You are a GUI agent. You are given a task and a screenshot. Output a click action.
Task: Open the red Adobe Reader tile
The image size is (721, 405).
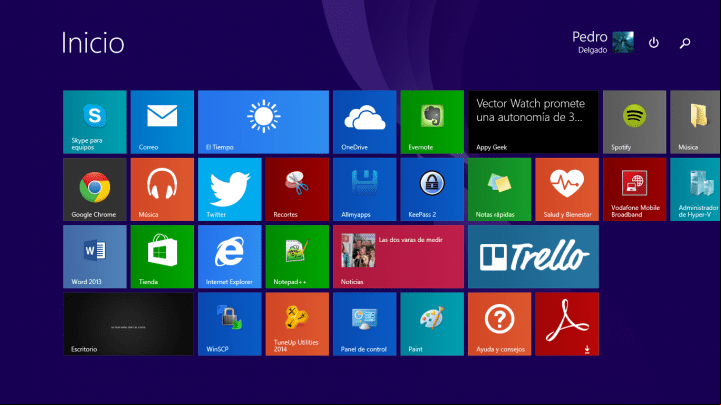(567, 324)
